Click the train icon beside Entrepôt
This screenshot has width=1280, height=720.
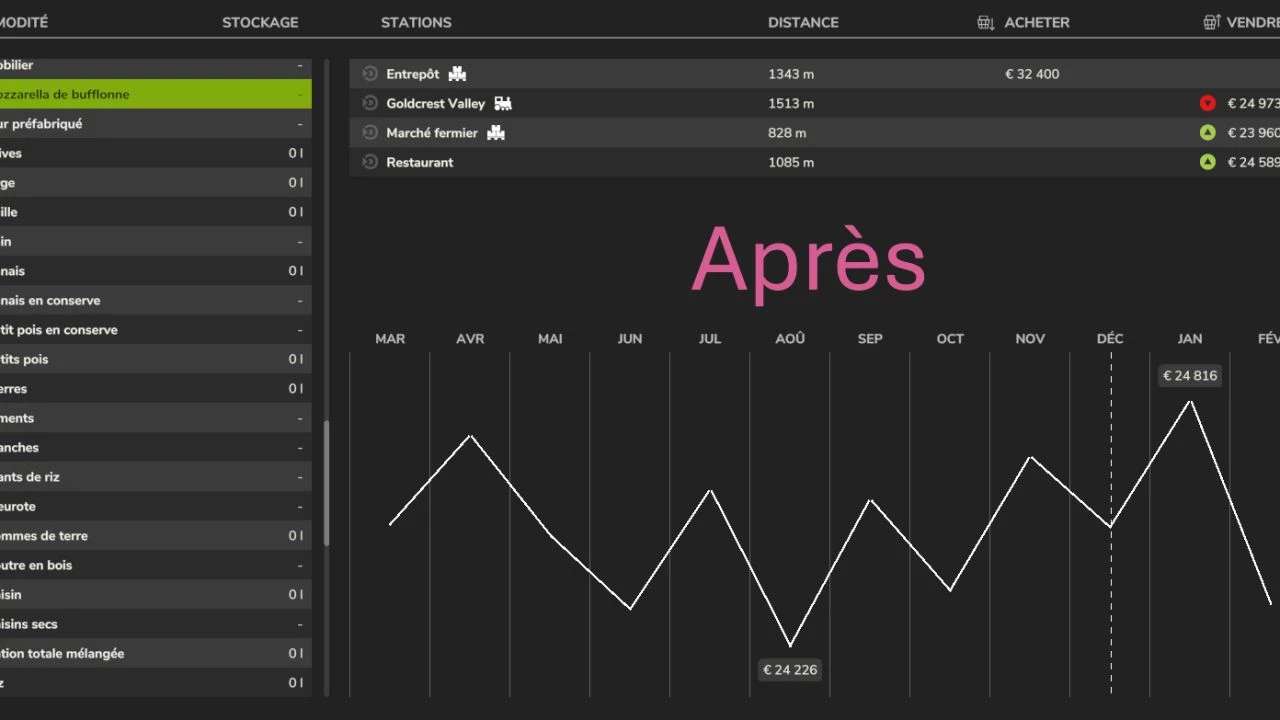(x=457, y=72)
